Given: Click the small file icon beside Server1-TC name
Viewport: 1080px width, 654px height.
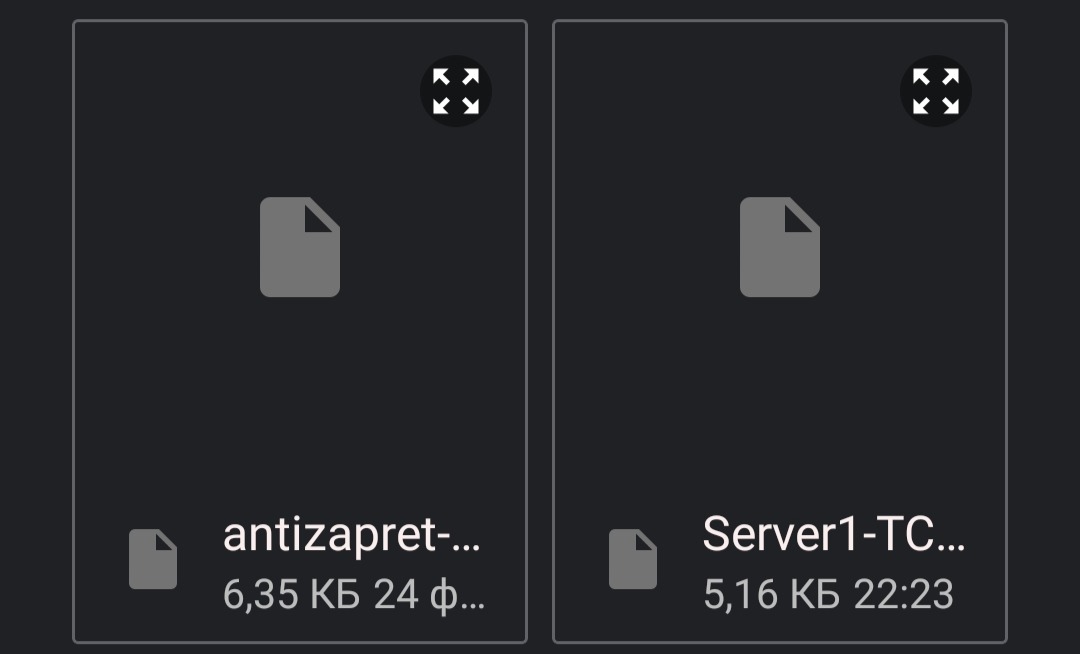Looking at the screenshot, I should pyautogui.click(x=633, y=559).
